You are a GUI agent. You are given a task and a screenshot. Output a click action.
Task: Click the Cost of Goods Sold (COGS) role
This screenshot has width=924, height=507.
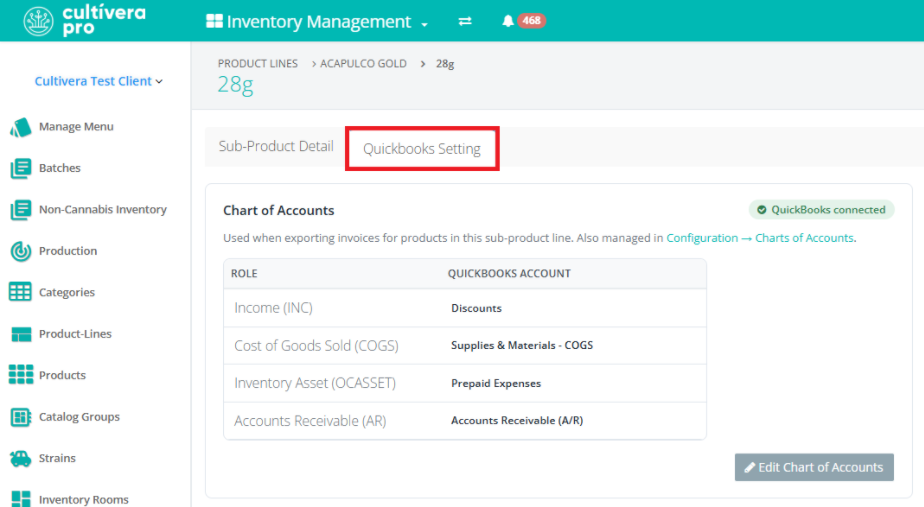point(316,345)
